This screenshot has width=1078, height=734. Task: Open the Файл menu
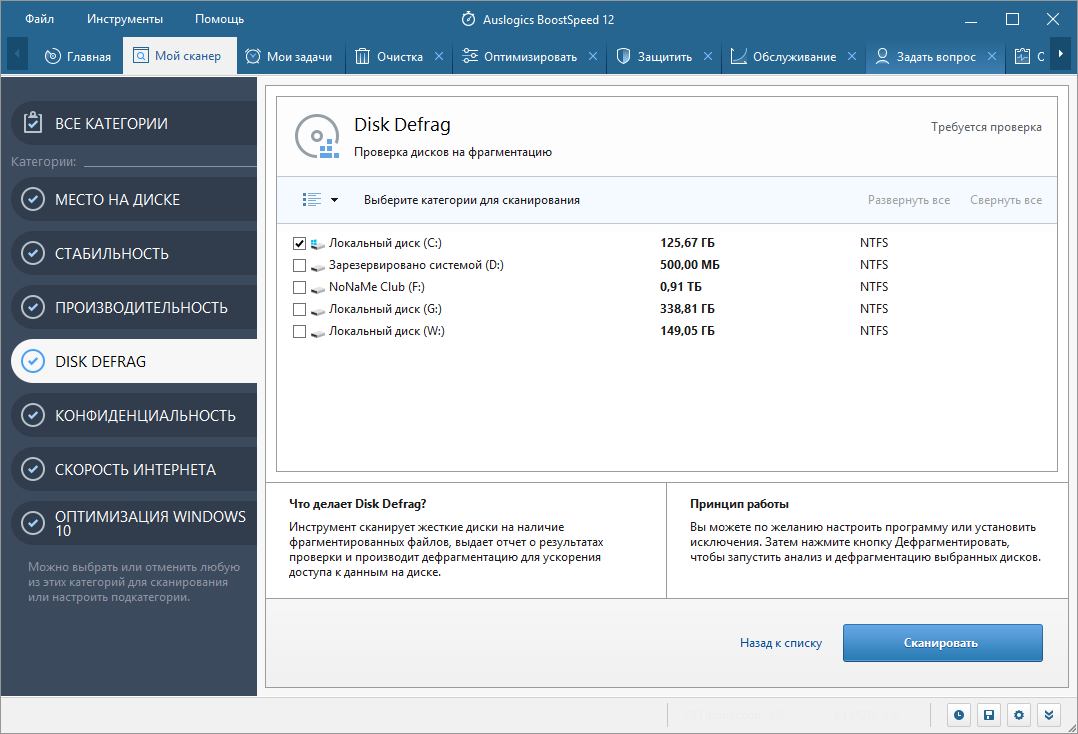[x=40, y=19]
